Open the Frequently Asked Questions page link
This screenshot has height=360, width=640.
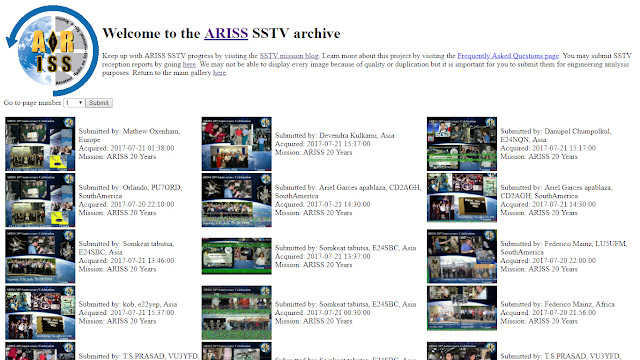click(x=508, y=56)
